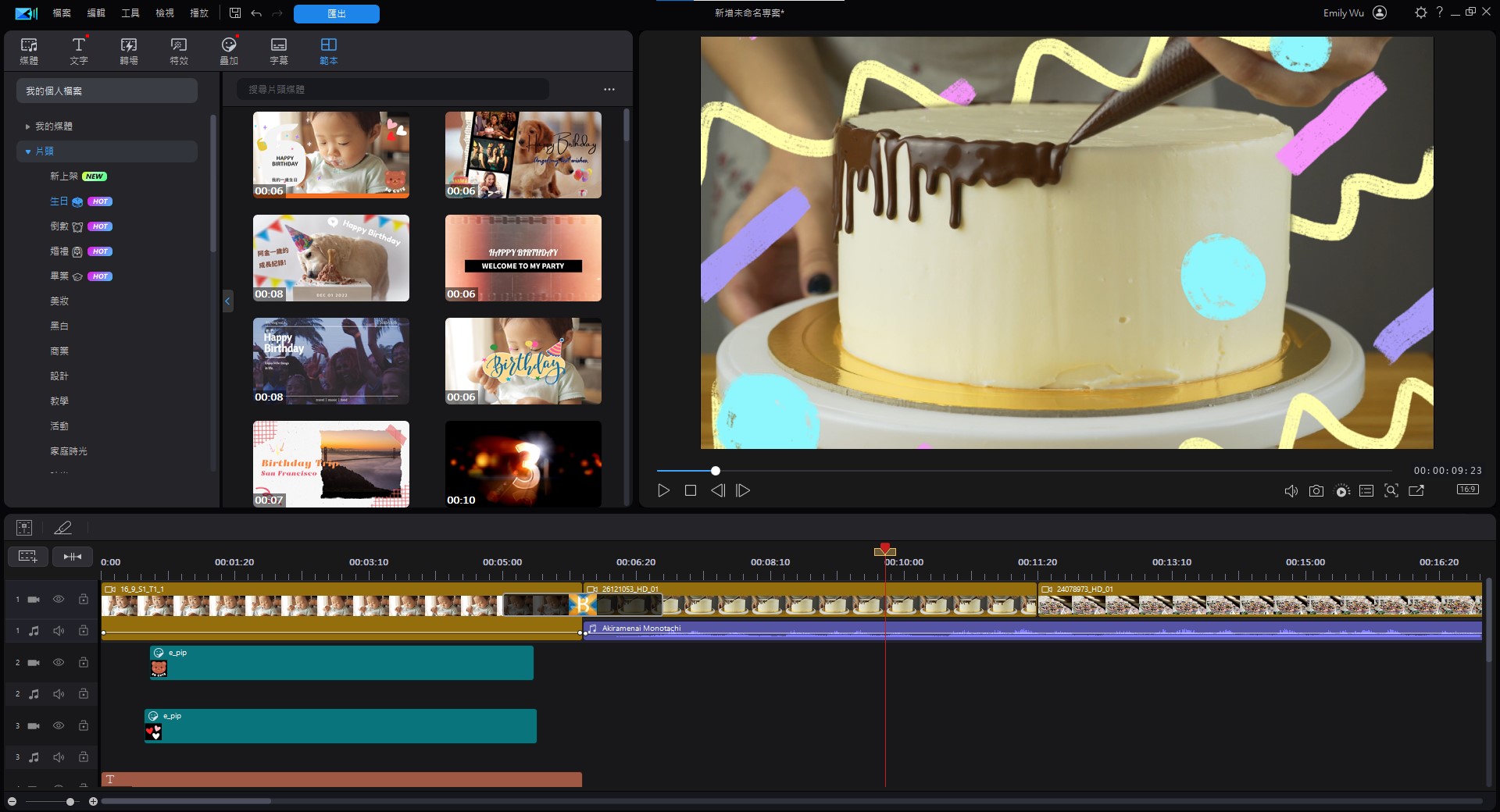Image resolution: width=1500 pixels, height=812 pixels.
Task: Expand the 我的媒體 tree item
Action: (28, 126)
